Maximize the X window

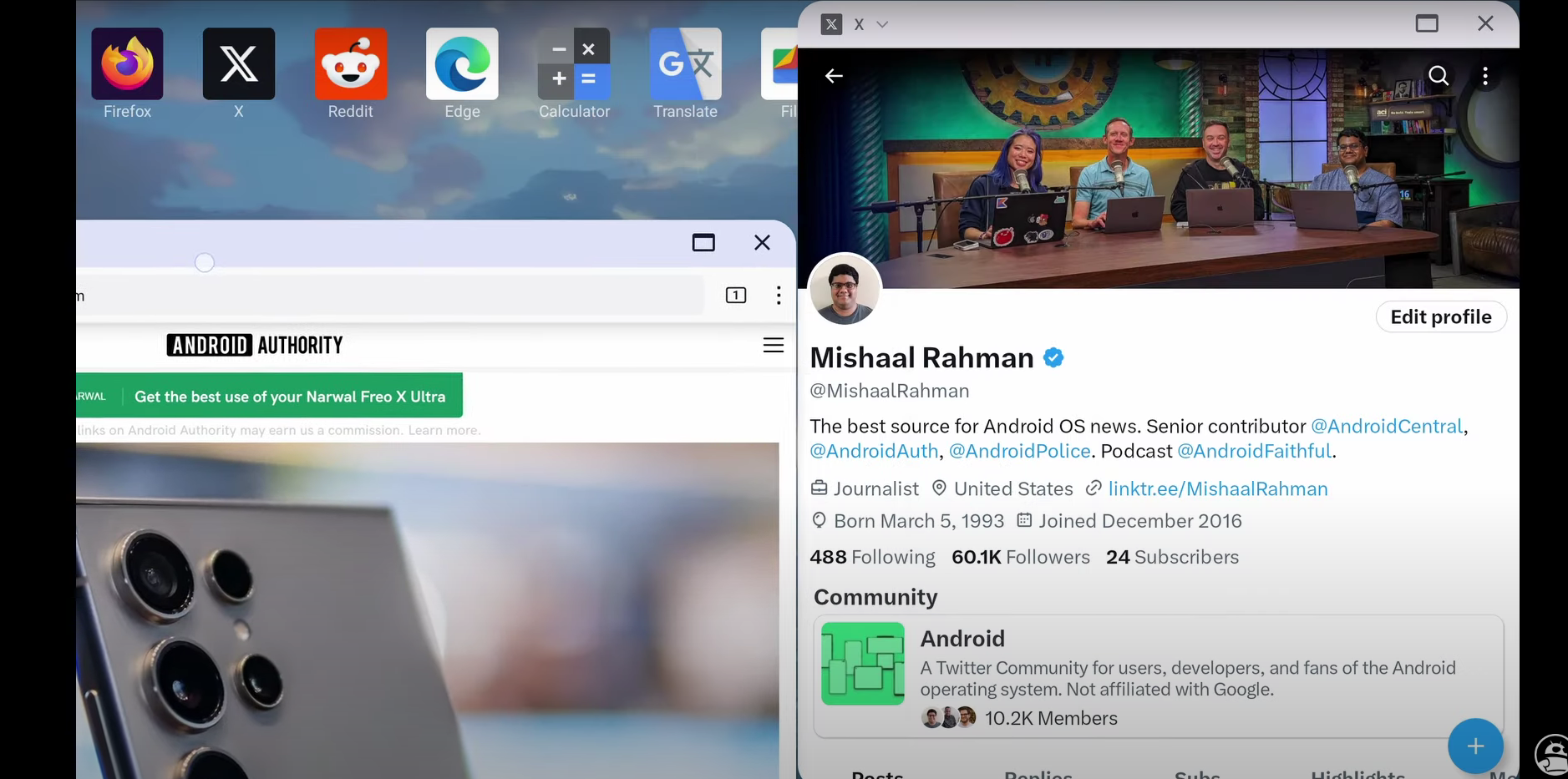click(x=1427, y=23)
